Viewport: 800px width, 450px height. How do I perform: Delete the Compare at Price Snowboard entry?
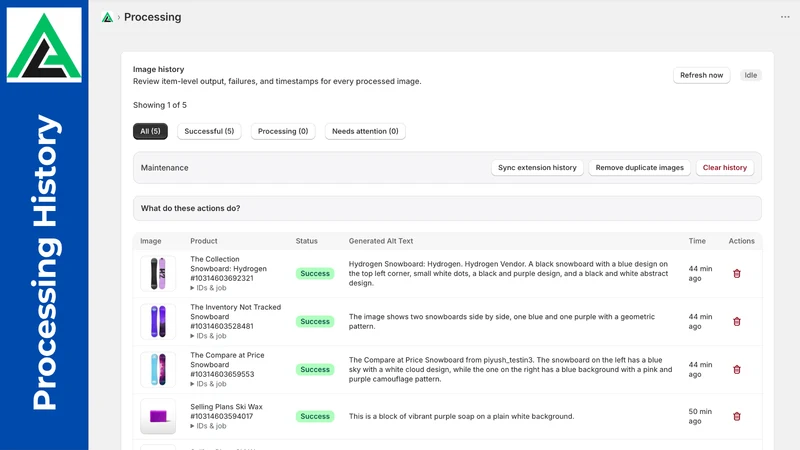tap(737, 369)
